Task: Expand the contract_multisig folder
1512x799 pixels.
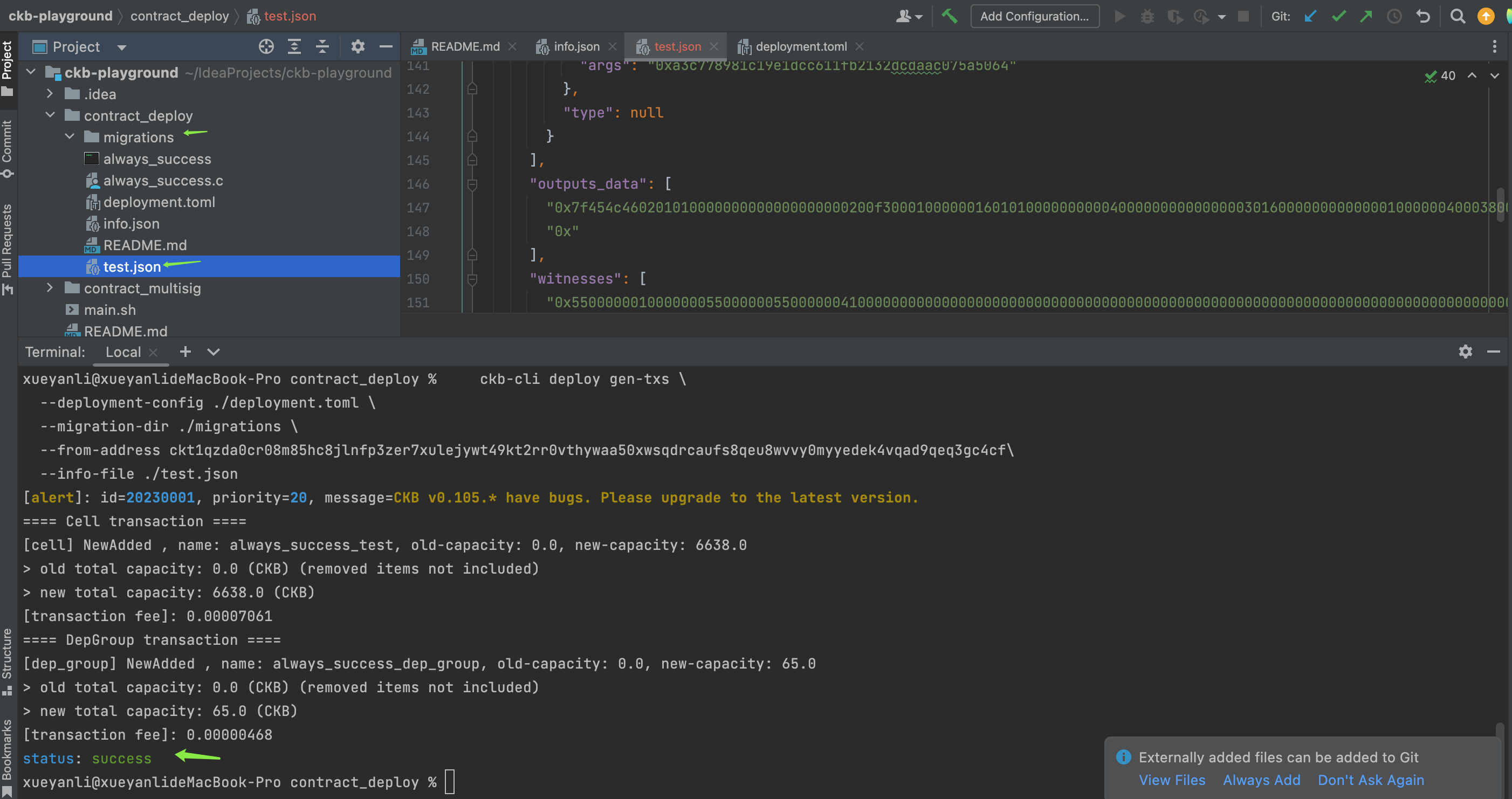Action: (50, 288)
